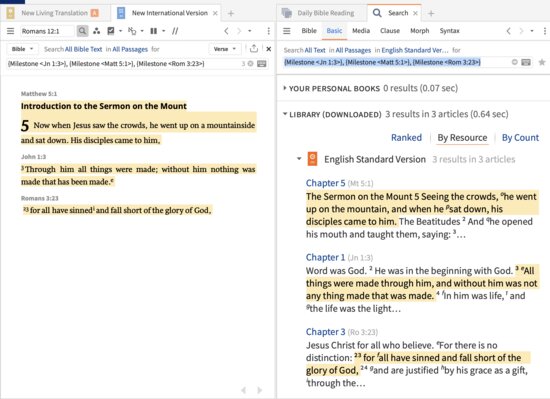Open Search panel history dropdown
550x399 pixels.
[x=532, y=31]
